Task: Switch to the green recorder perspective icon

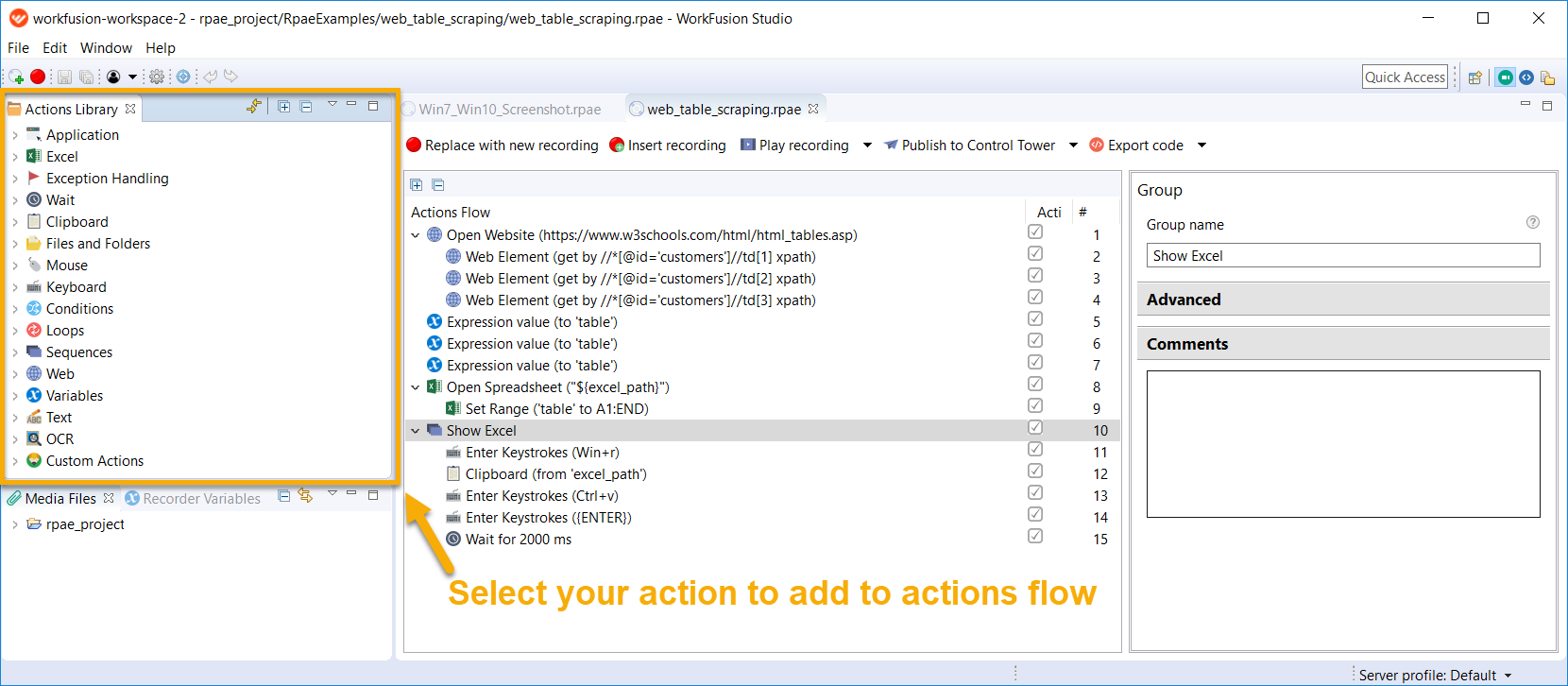Action: coord(1506,77)
